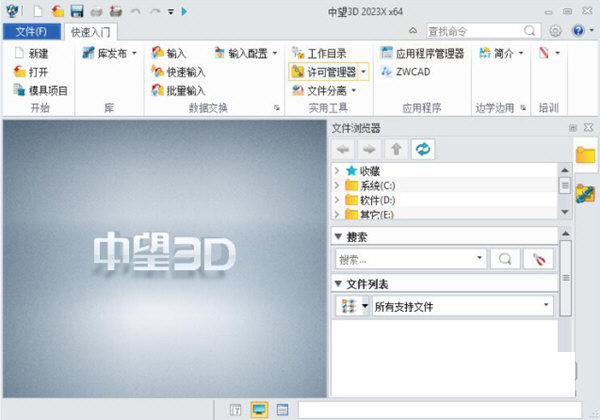Click the Save disk icon in quick access toolbar

click(77, 11)
